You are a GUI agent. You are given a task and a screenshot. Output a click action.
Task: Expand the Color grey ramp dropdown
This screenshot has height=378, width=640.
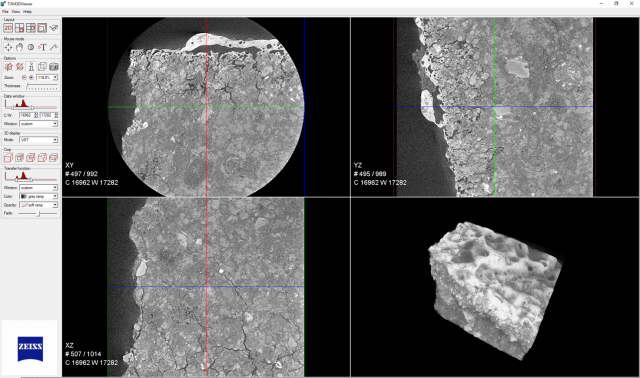pos(38,196)
